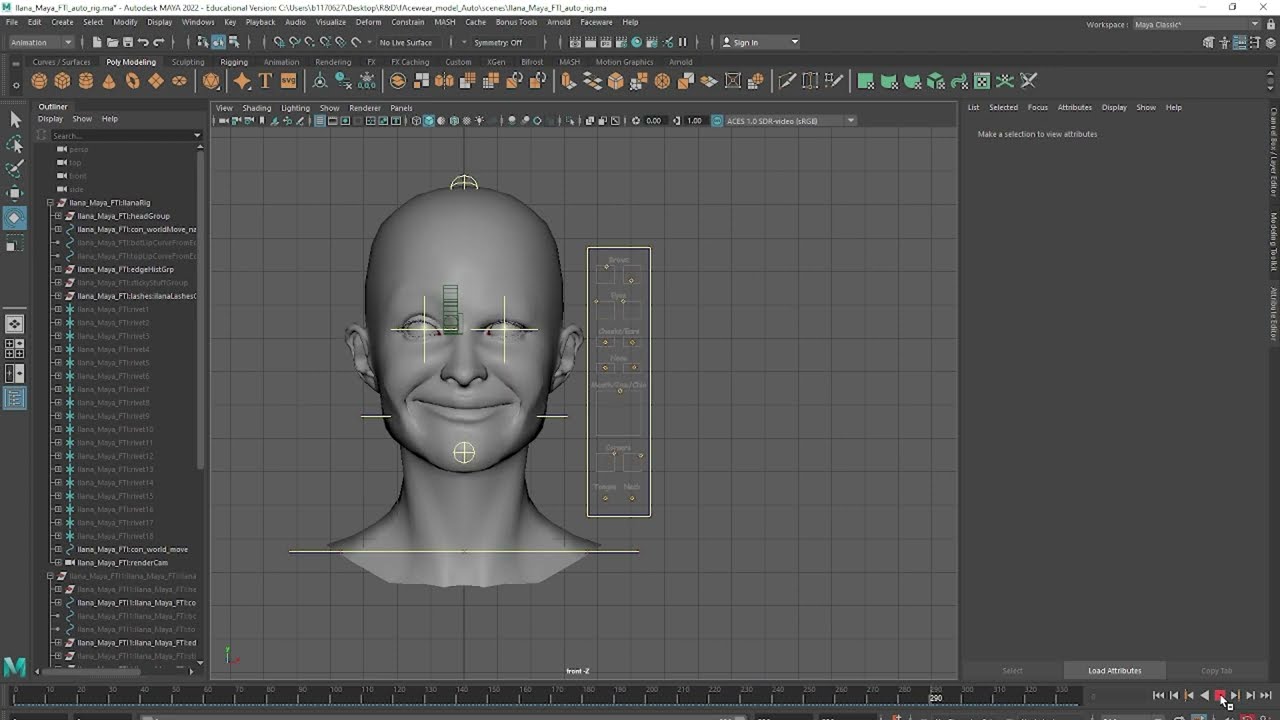1280x720 pixels.
Task: Open the Animation menu set dropdown
Action: click(41, 42)
